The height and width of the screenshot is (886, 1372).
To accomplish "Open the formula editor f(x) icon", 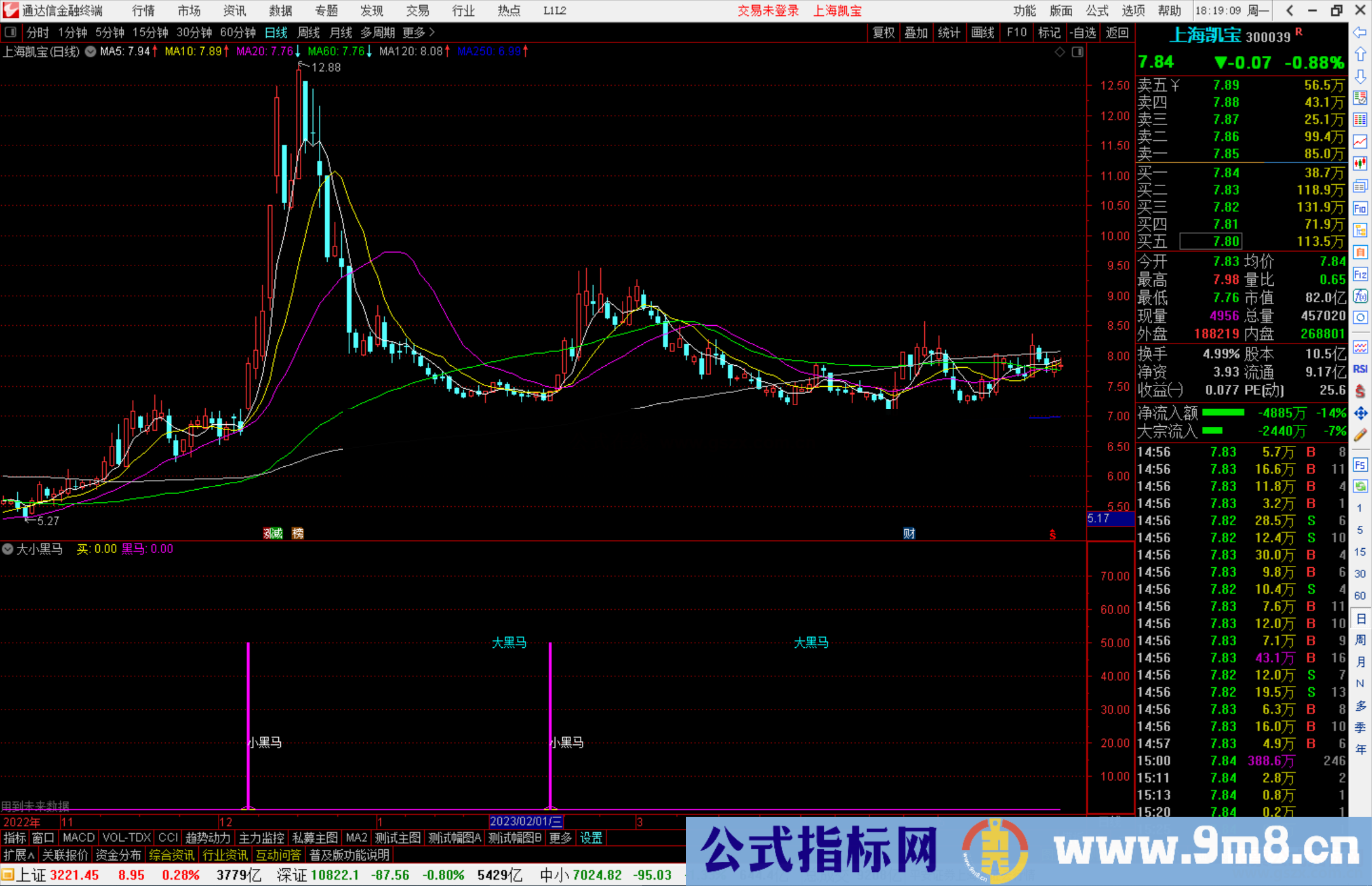I will click(x=1361, y=296).
